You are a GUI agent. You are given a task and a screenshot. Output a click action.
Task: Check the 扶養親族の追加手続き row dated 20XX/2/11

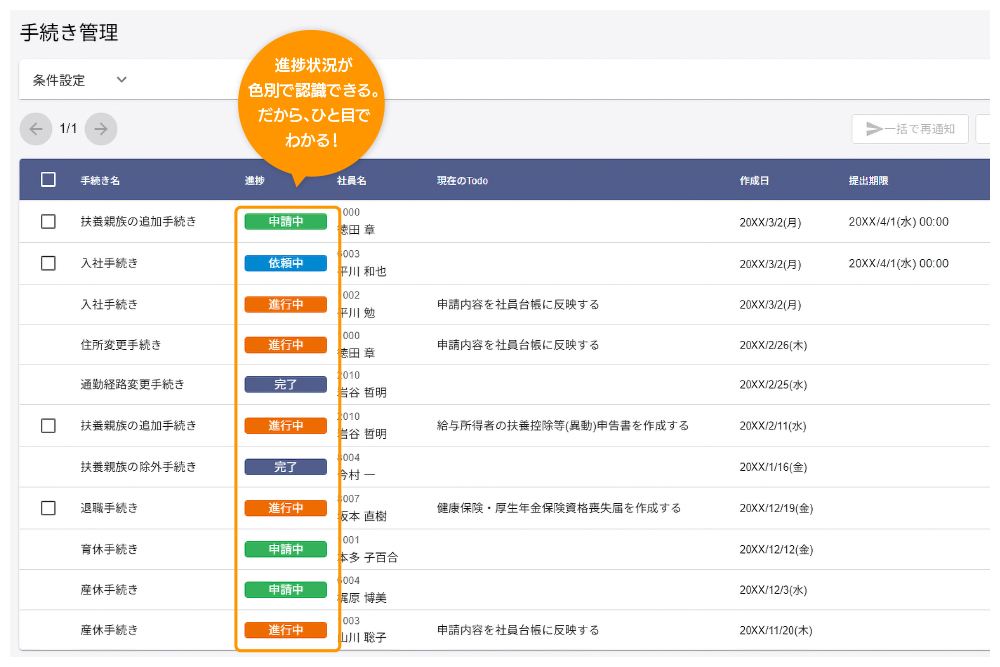[48, 425]
